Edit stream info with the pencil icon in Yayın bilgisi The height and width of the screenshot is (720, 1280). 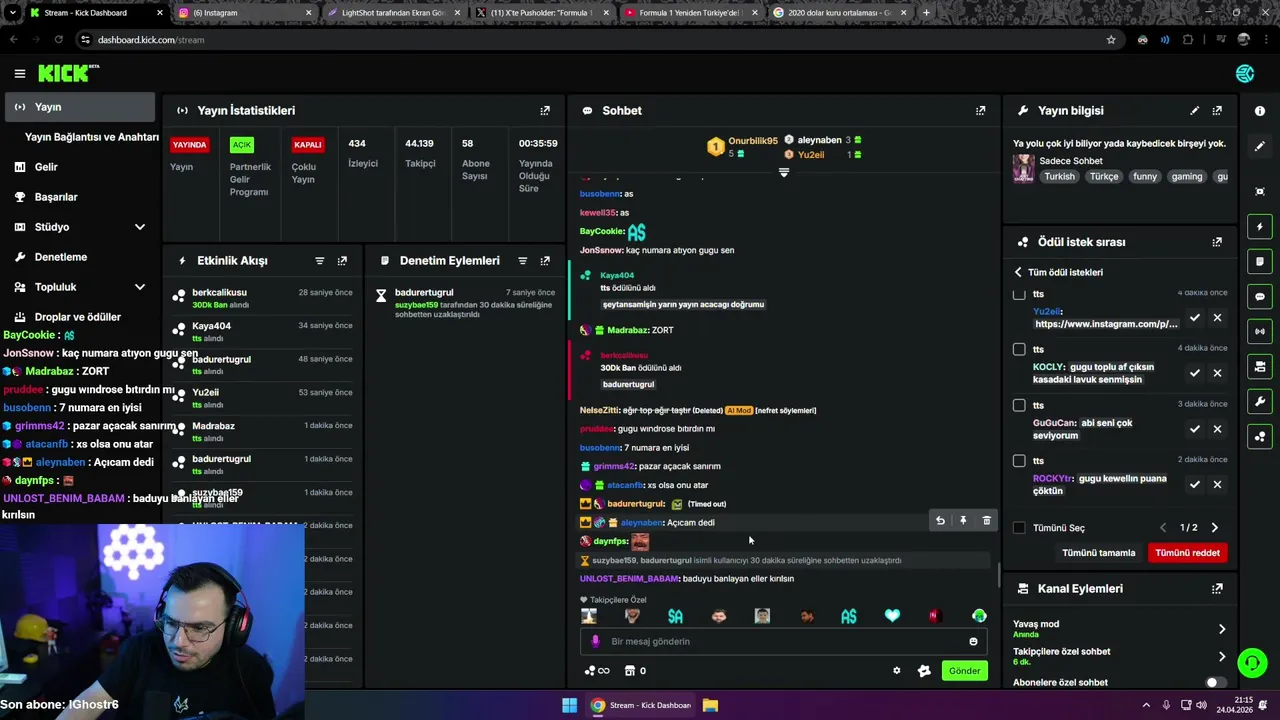[x=1194, y=111]
